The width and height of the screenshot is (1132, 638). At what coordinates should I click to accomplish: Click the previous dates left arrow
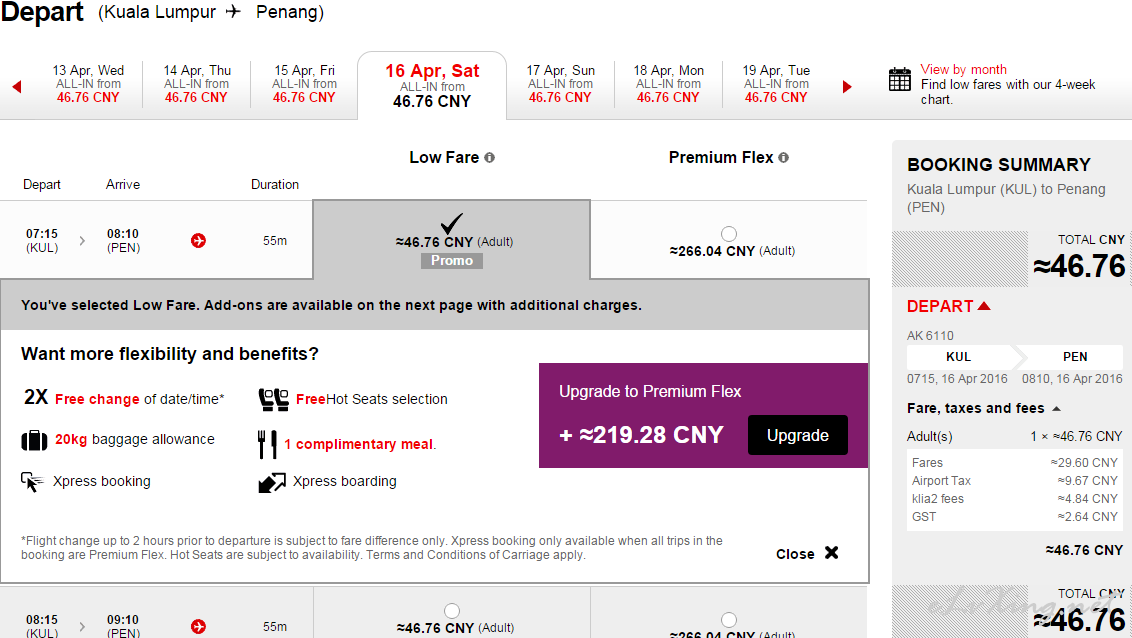tap(17, 87)
